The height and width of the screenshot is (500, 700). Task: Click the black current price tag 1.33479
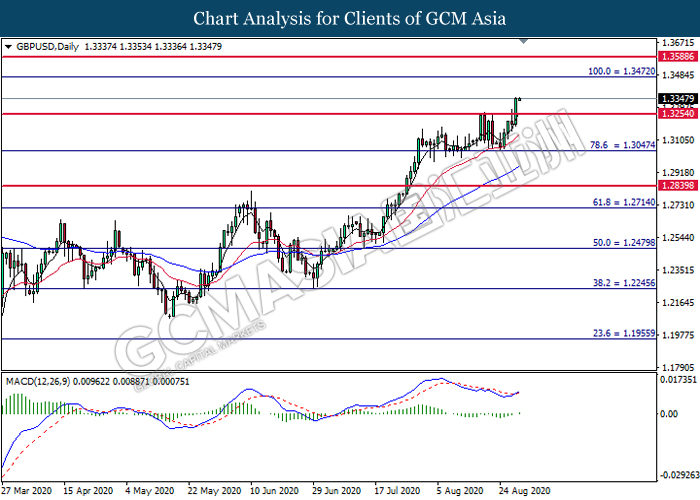pyautogui.click(x=677, y=99)
